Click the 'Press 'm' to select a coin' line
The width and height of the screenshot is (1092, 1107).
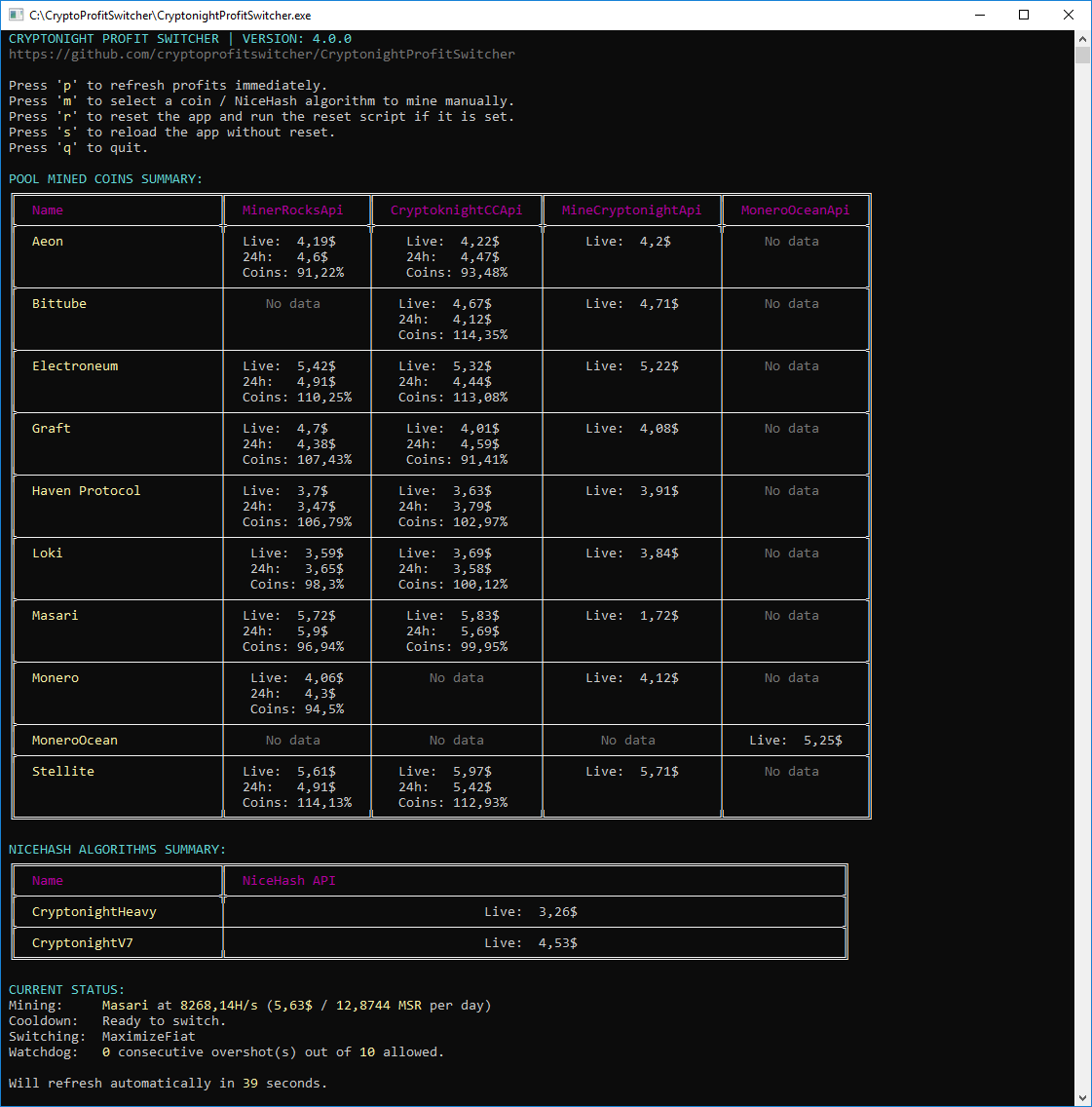tap(262, 101)
